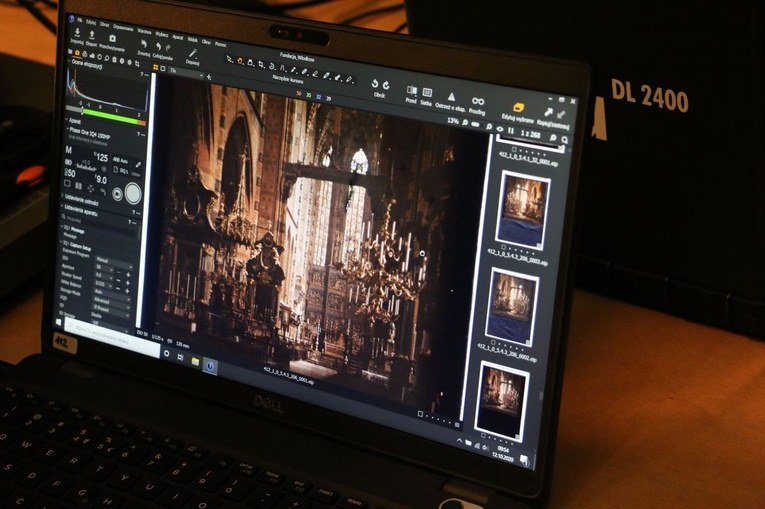Toggle the Siatka grid overlay icon

(428, 92)
